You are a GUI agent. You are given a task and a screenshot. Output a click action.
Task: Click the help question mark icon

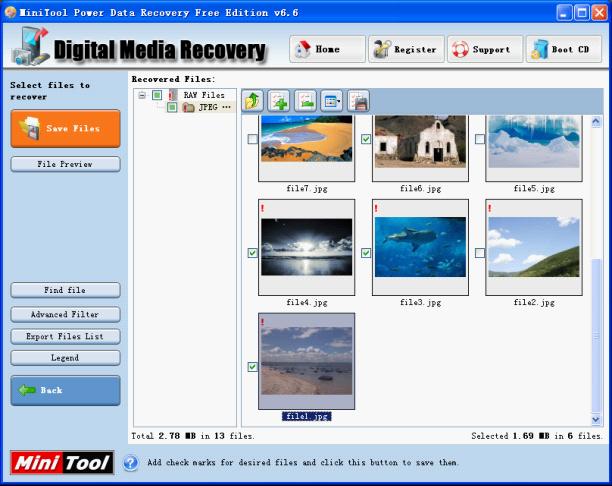click(x=131, y=463)
